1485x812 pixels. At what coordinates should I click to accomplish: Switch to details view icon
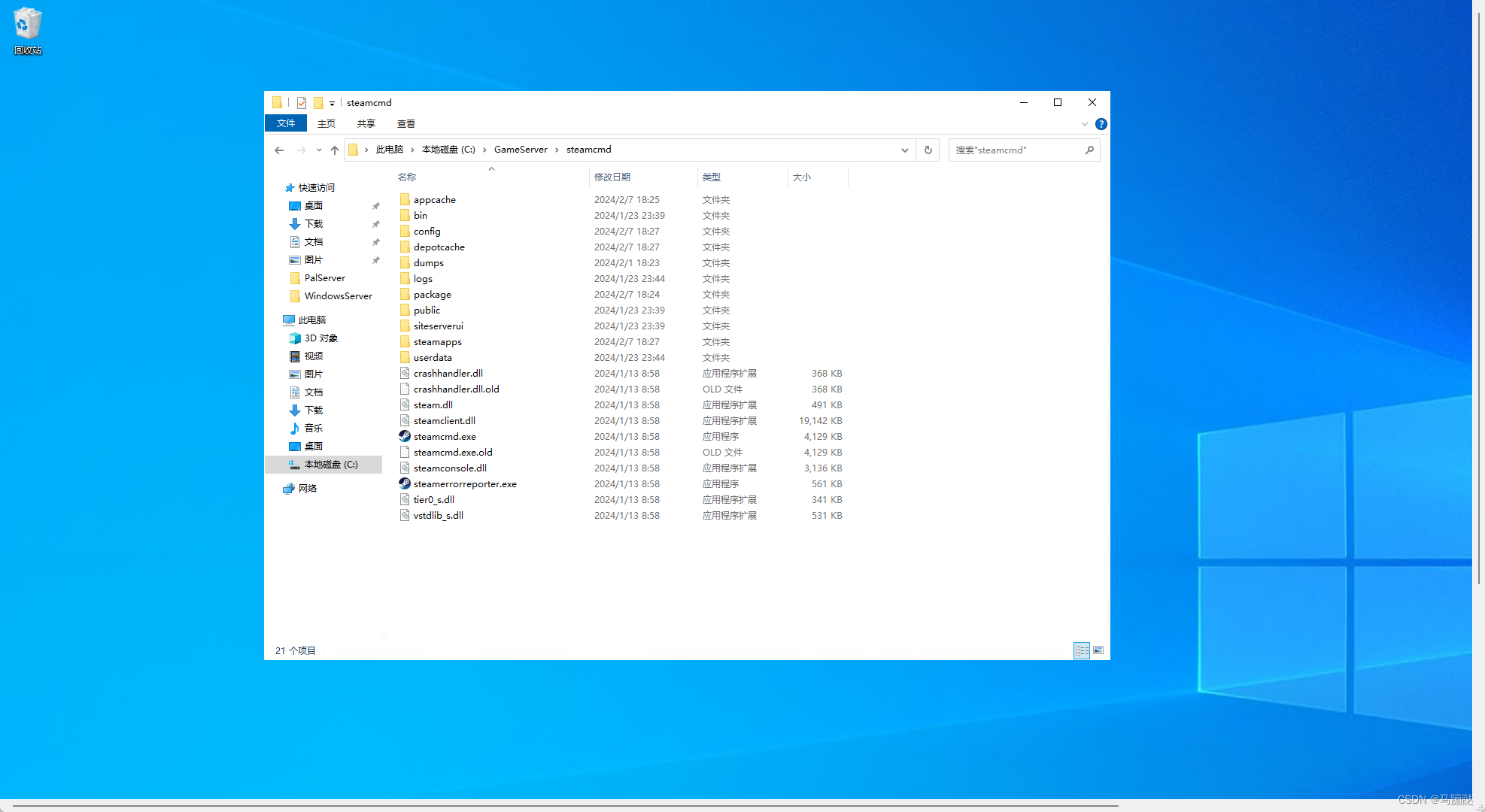coord(1082,650)
